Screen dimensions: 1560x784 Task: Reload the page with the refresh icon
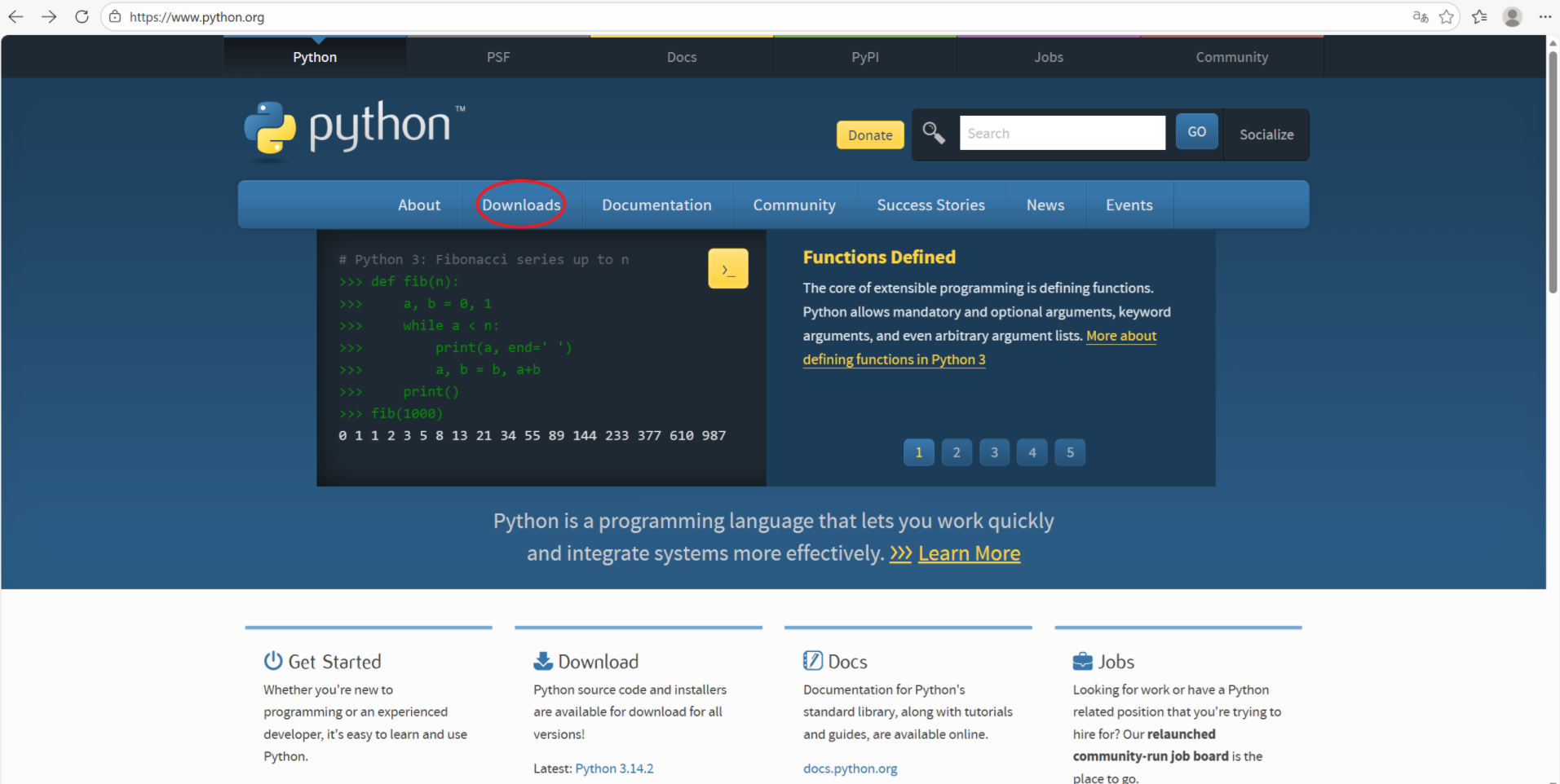click(82, 16)
